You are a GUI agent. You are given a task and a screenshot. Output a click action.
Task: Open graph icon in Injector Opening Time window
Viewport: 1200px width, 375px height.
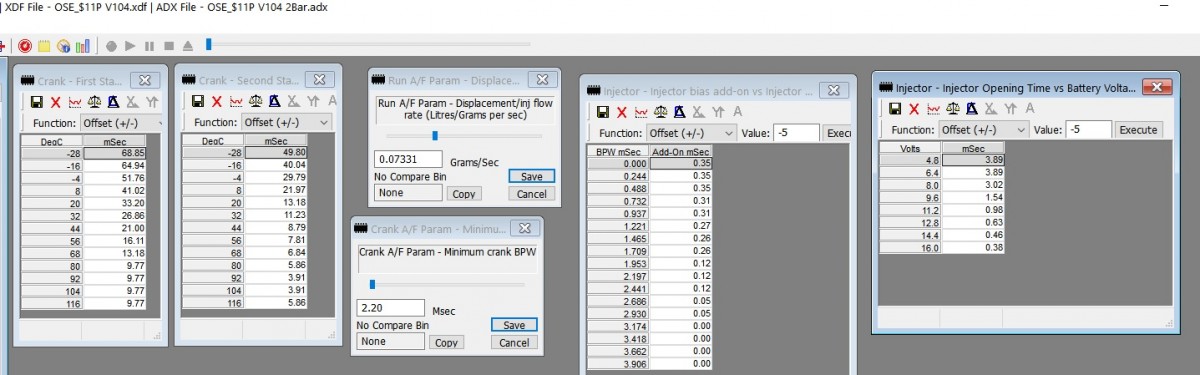click(933, 109)
